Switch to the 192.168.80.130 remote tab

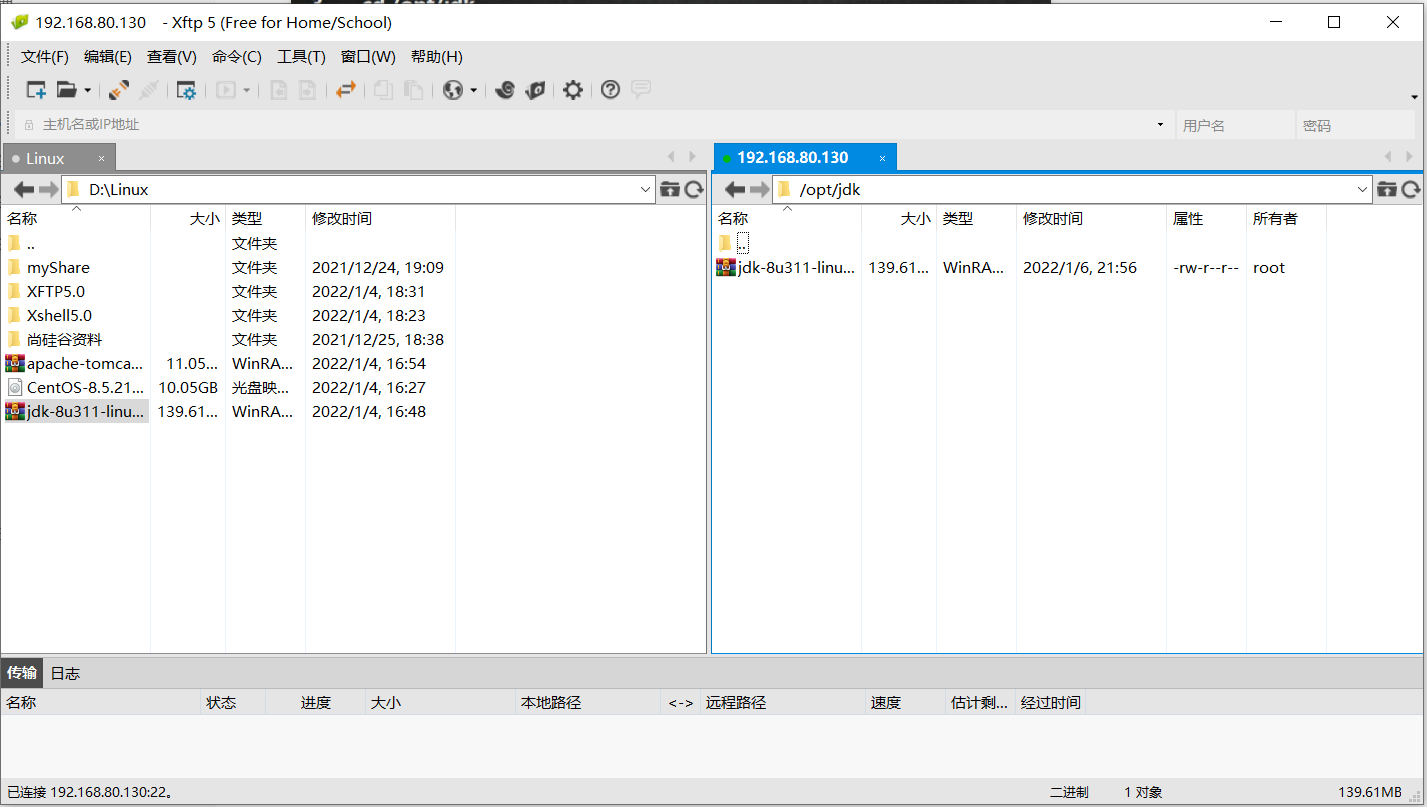click(793, 158)
